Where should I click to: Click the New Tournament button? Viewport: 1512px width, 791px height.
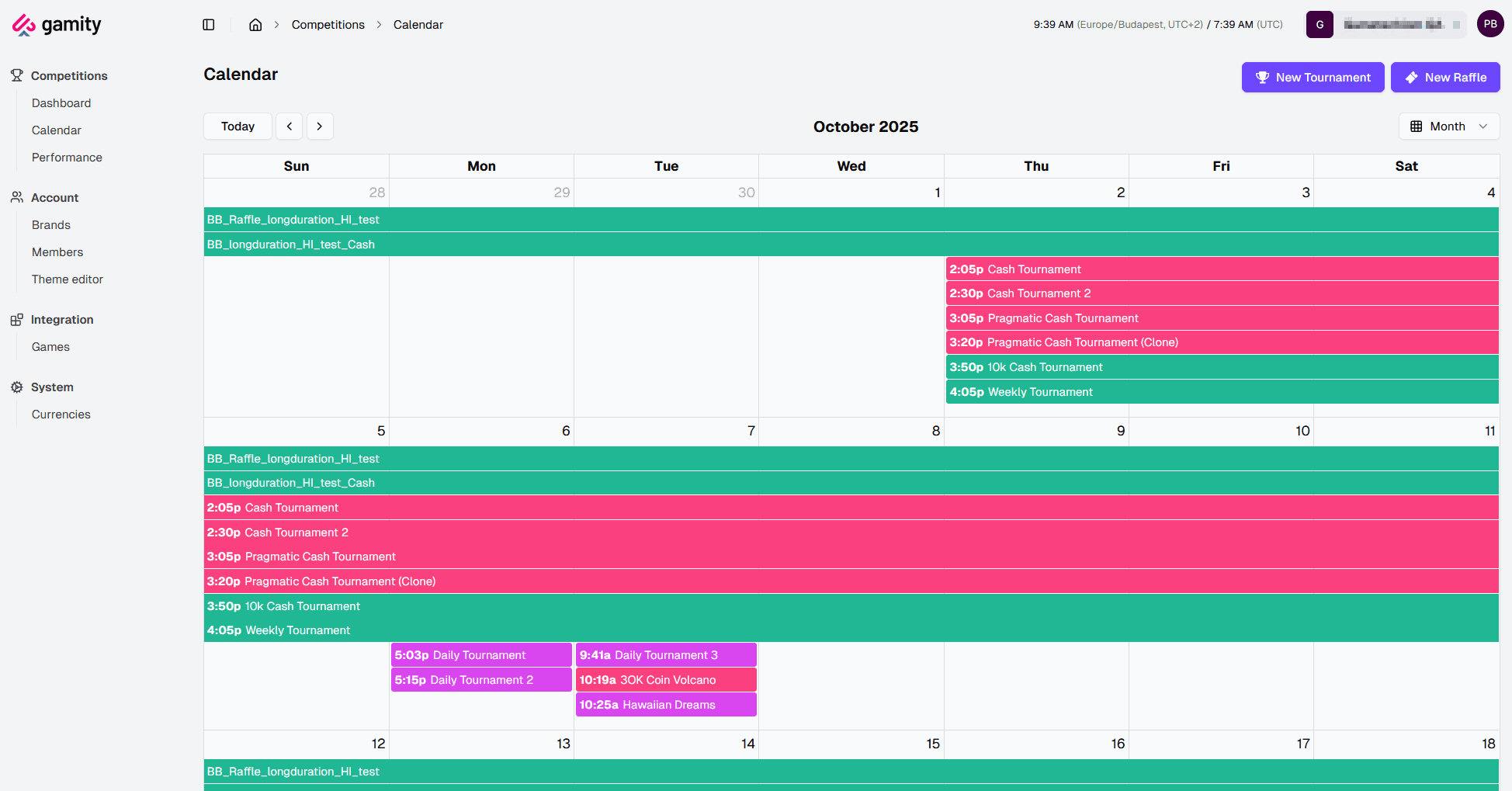pos(1313,77)
